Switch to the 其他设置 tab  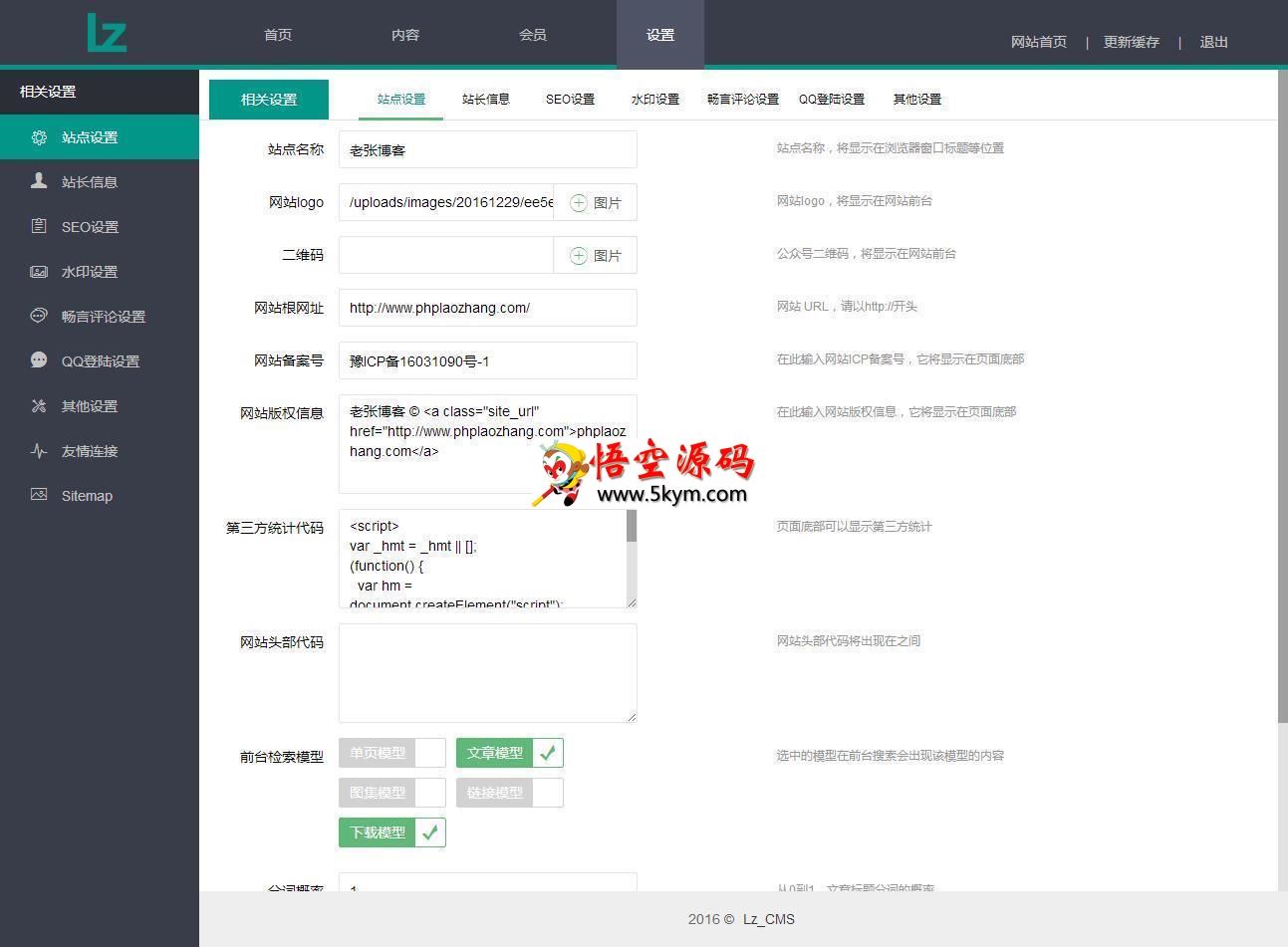(917, 100)
